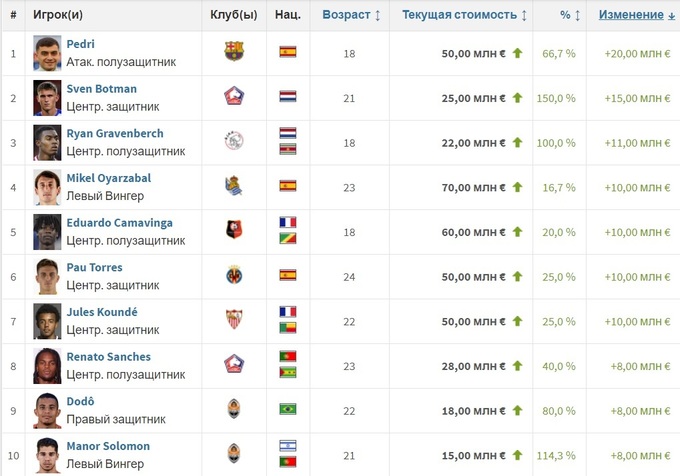
Task: Click Renato Sanches's portrait photo
Action: pos(46,364)
